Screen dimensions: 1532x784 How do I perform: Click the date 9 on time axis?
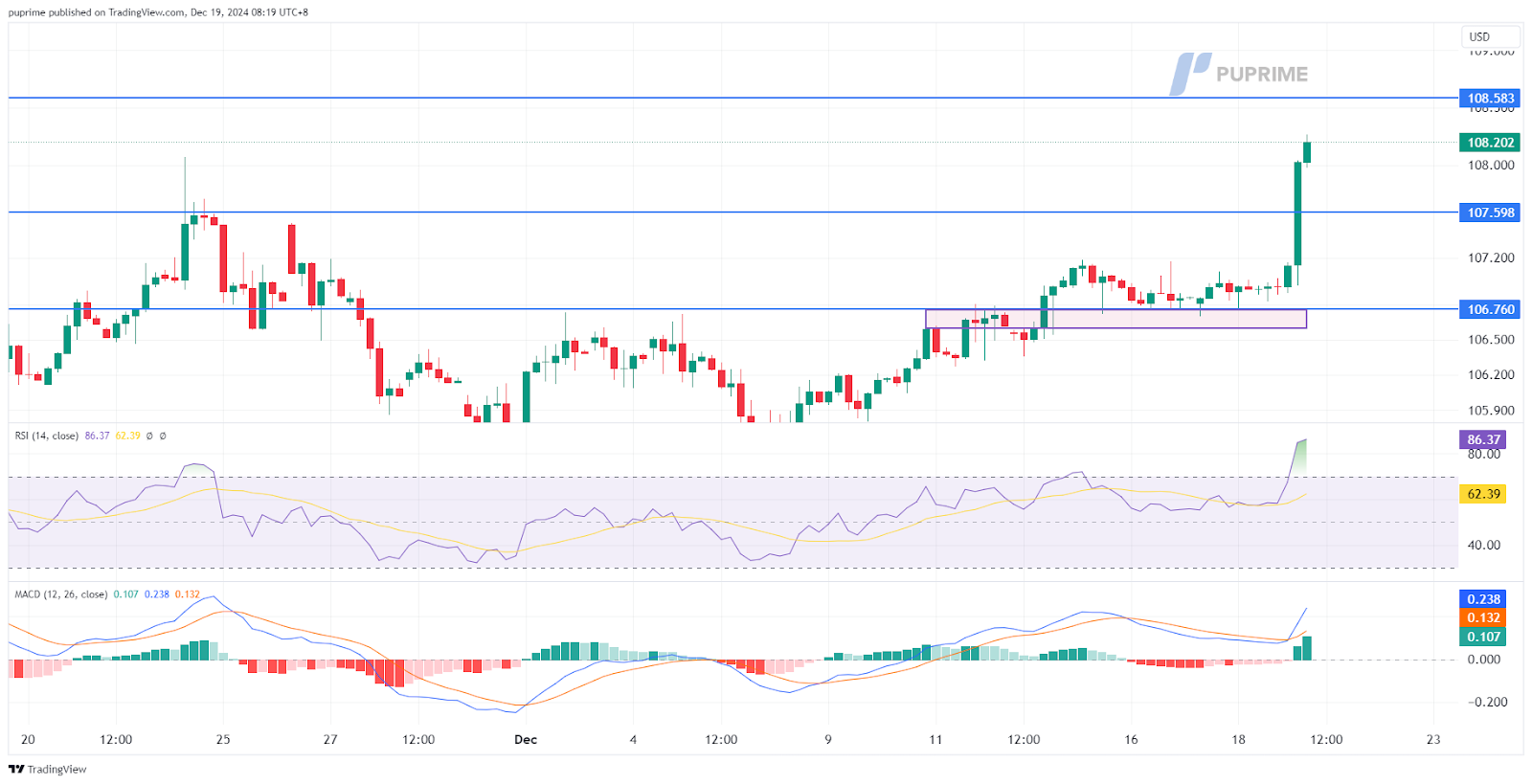[x=828, y=739]
